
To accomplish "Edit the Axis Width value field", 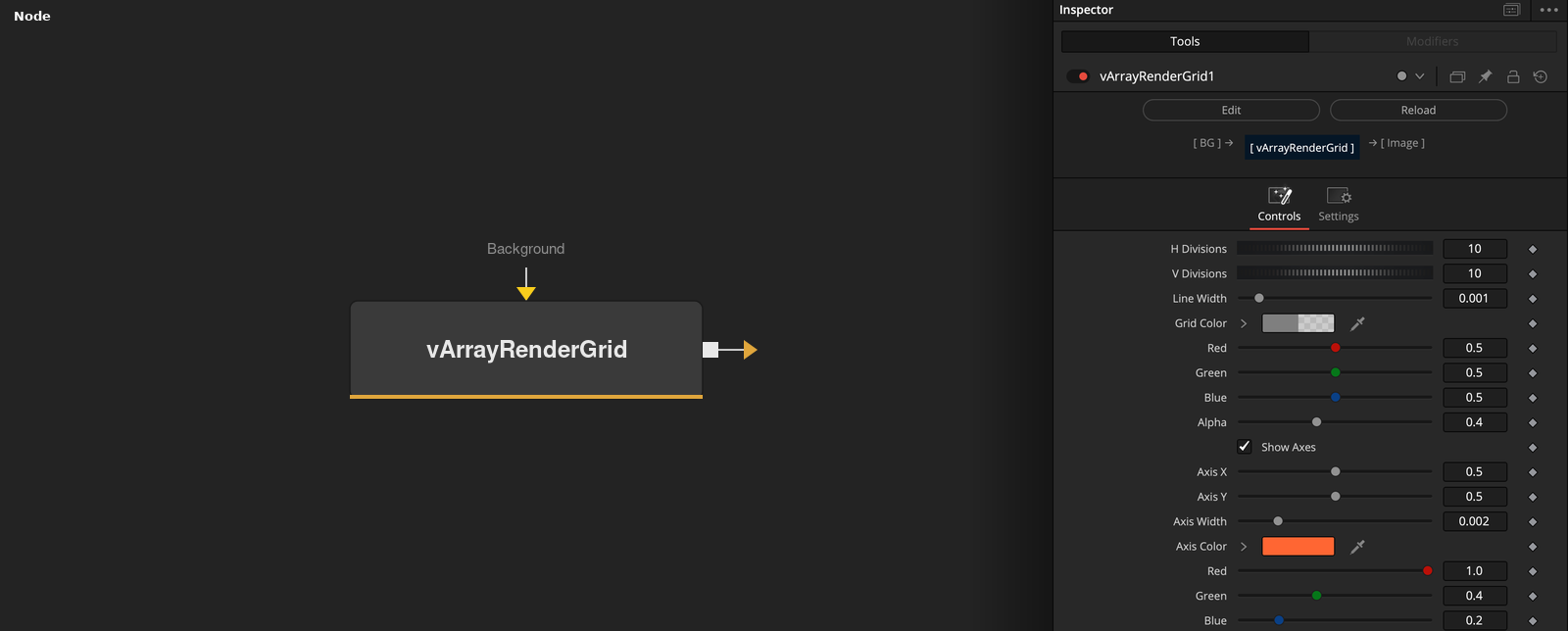I will (1474, 521).
